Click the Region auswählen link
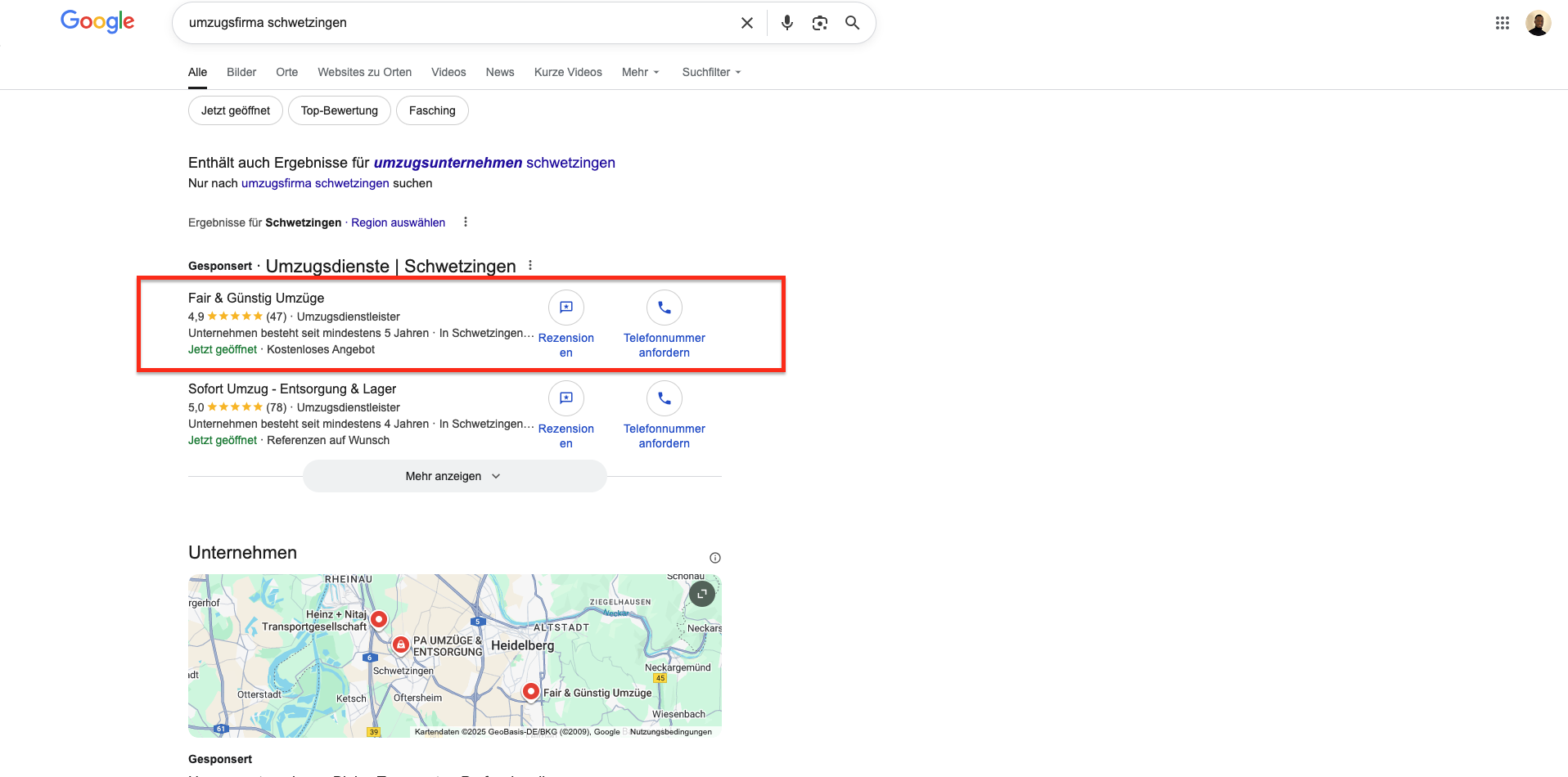This screenshot has height=777, width=1568. [399, 222]
